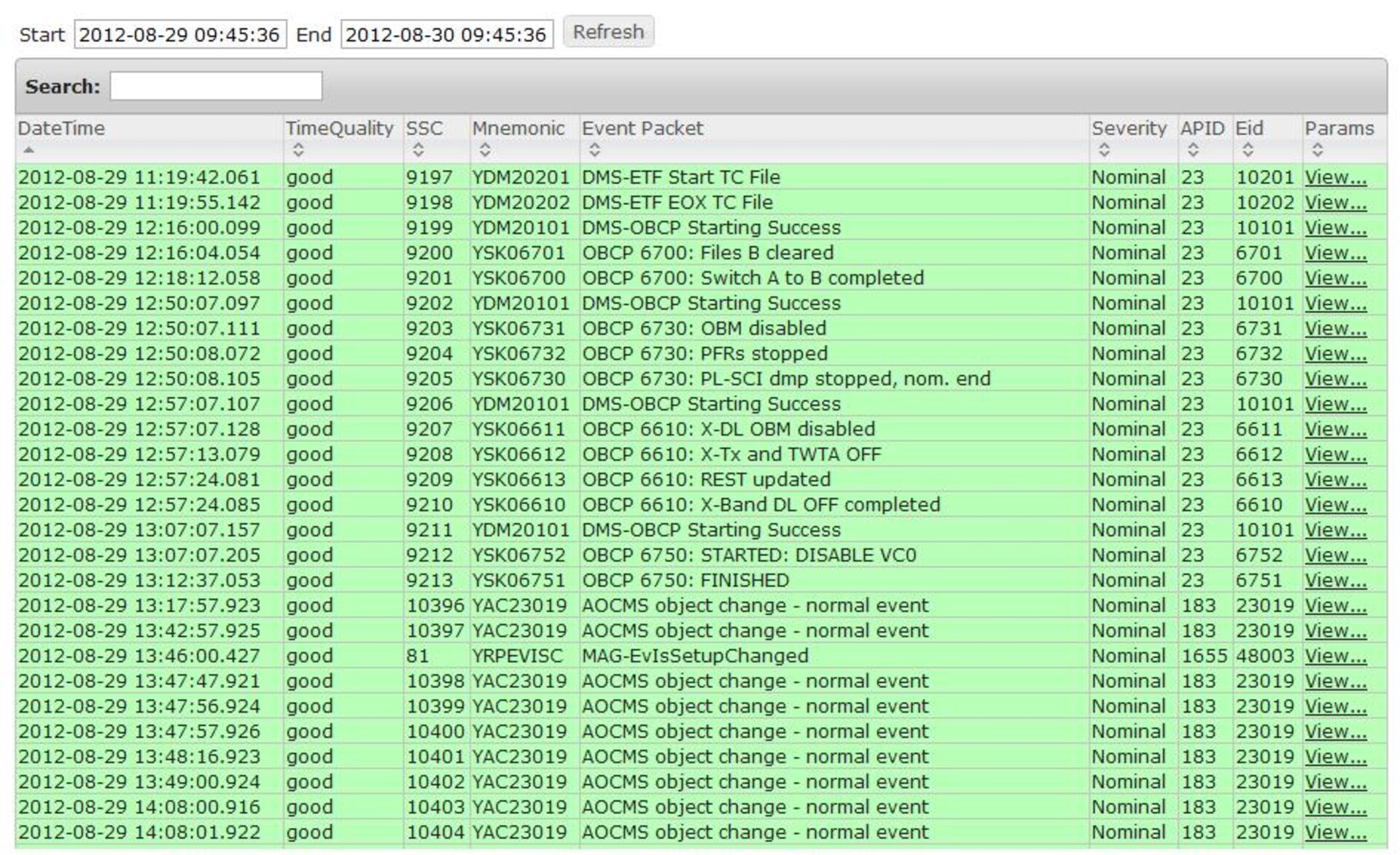The width and height of the screenshot is (1400, 855).
Task: Open View params for OBM disabled SSC 9203
Action: 1335,328
